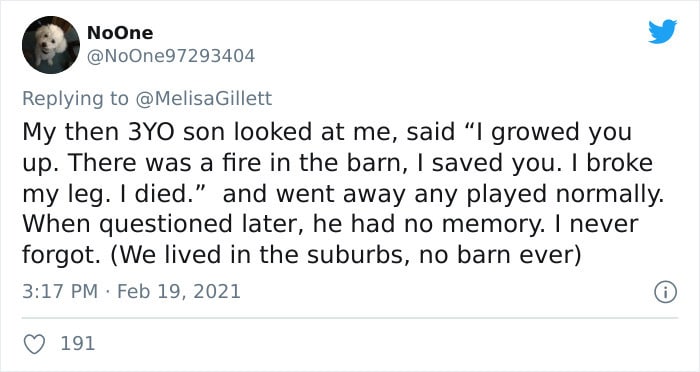Click the 'Replying to' label
Viewport: 700px width, 372px height.
(75, 98)
